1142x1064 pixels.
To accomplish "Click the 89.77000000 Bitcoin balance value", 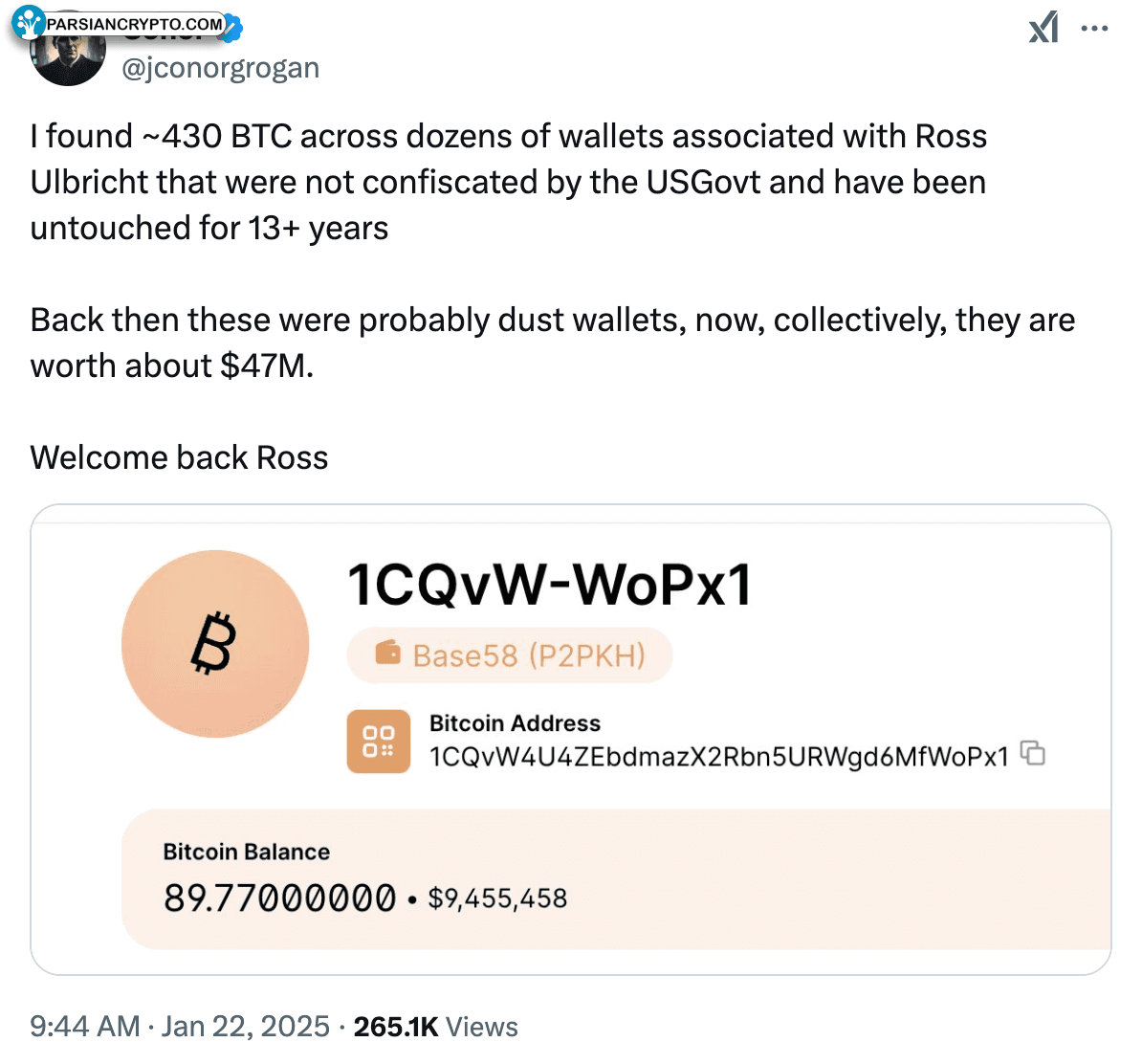I will 279,898.
